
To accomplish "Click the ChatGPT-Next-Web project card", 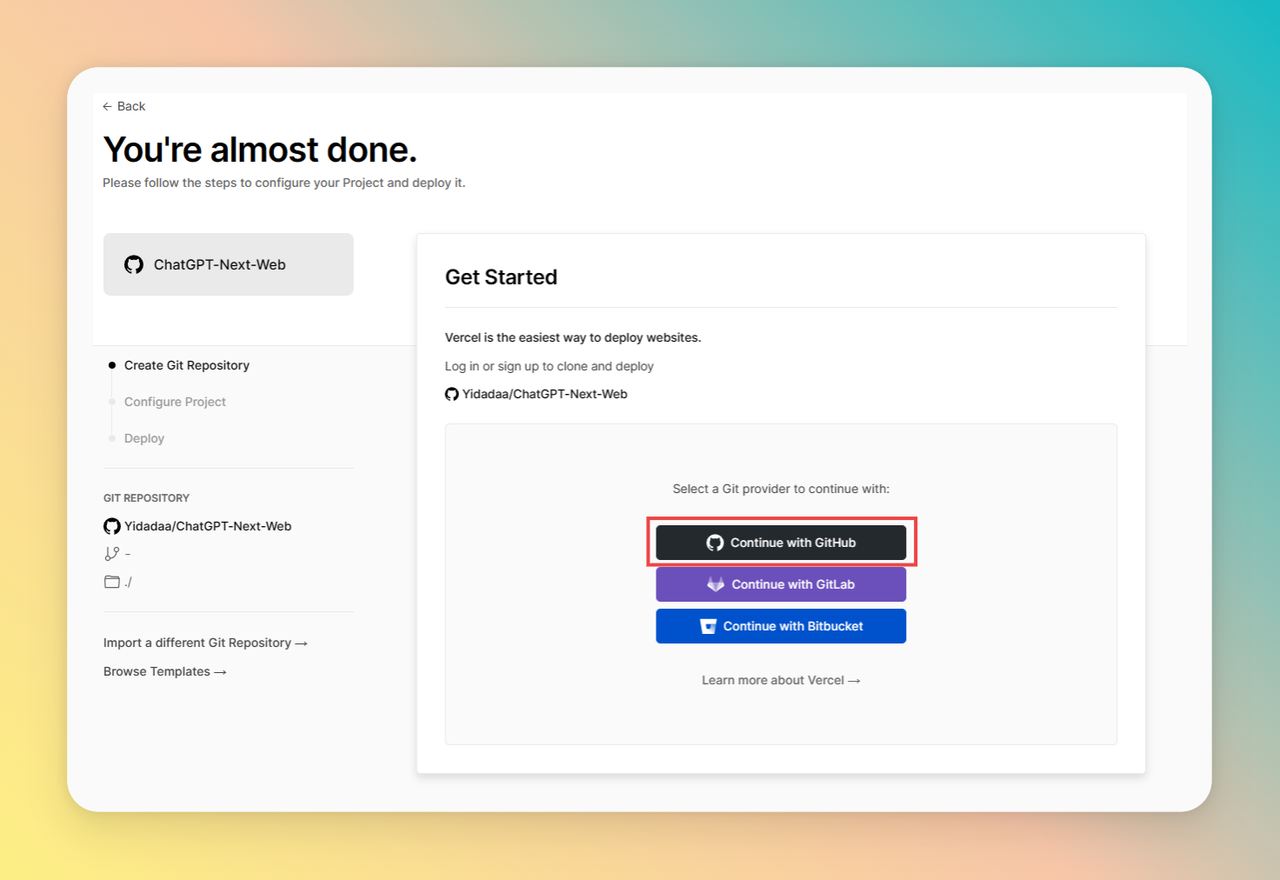I will point(228,265).
